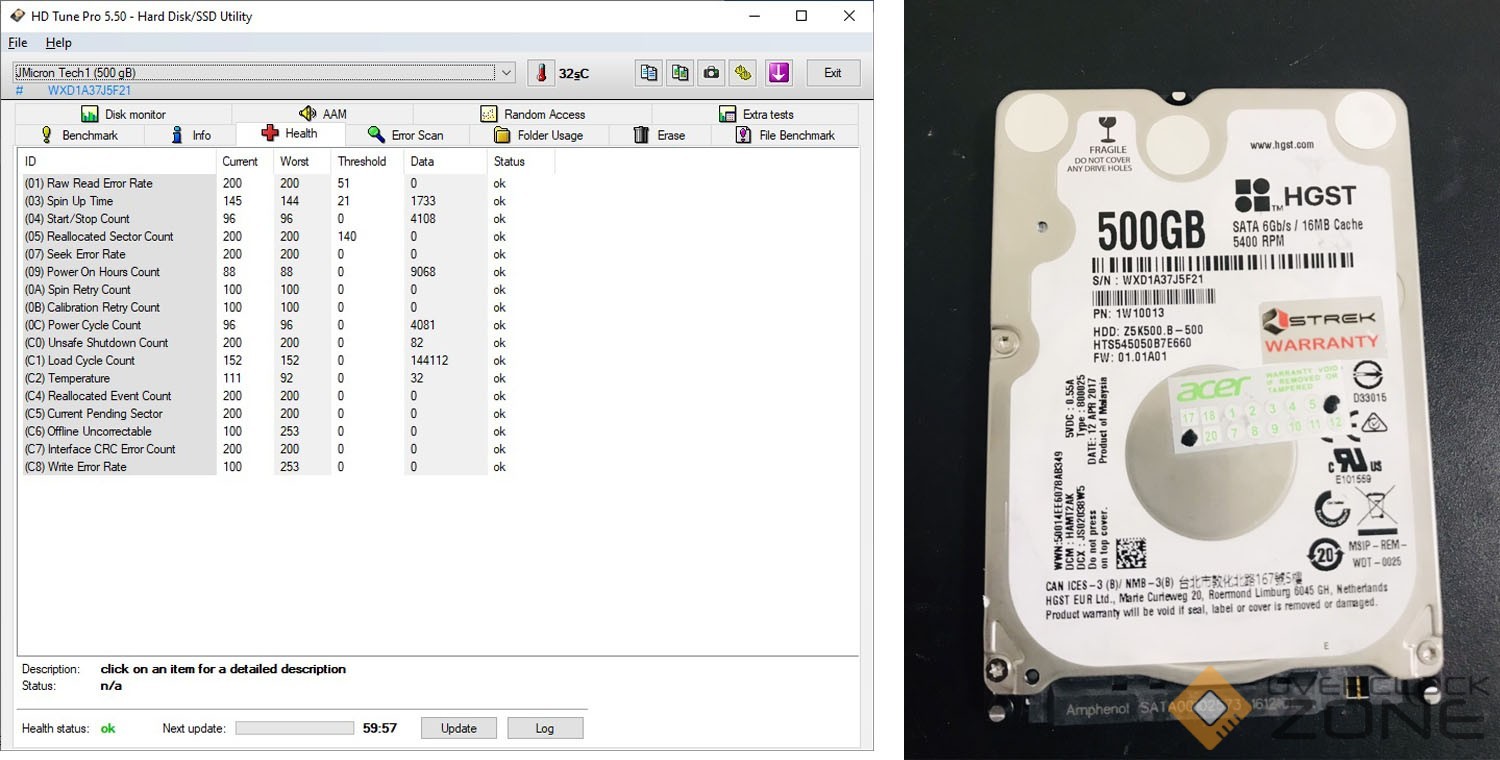Click the data value 1733
Image resolution: width=1500 pixels, height=760 pixels.
423,201
